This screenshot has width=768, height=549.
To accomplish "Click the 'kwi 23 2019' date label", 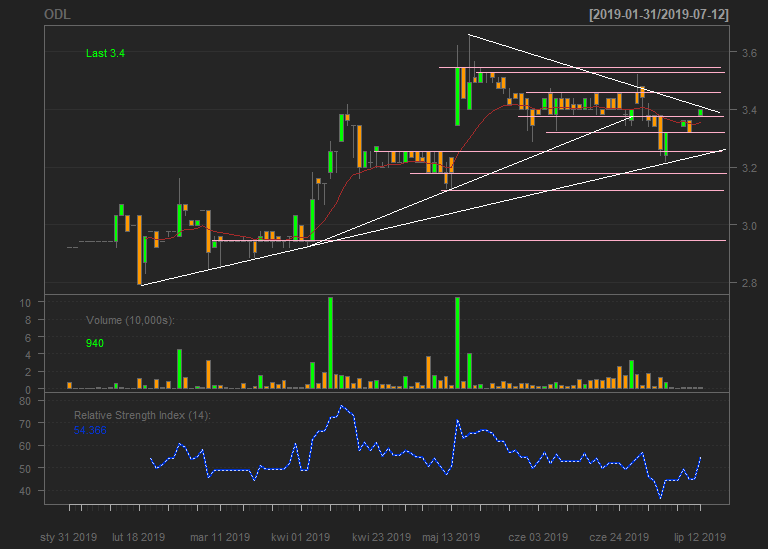I will tap(381, 537).
